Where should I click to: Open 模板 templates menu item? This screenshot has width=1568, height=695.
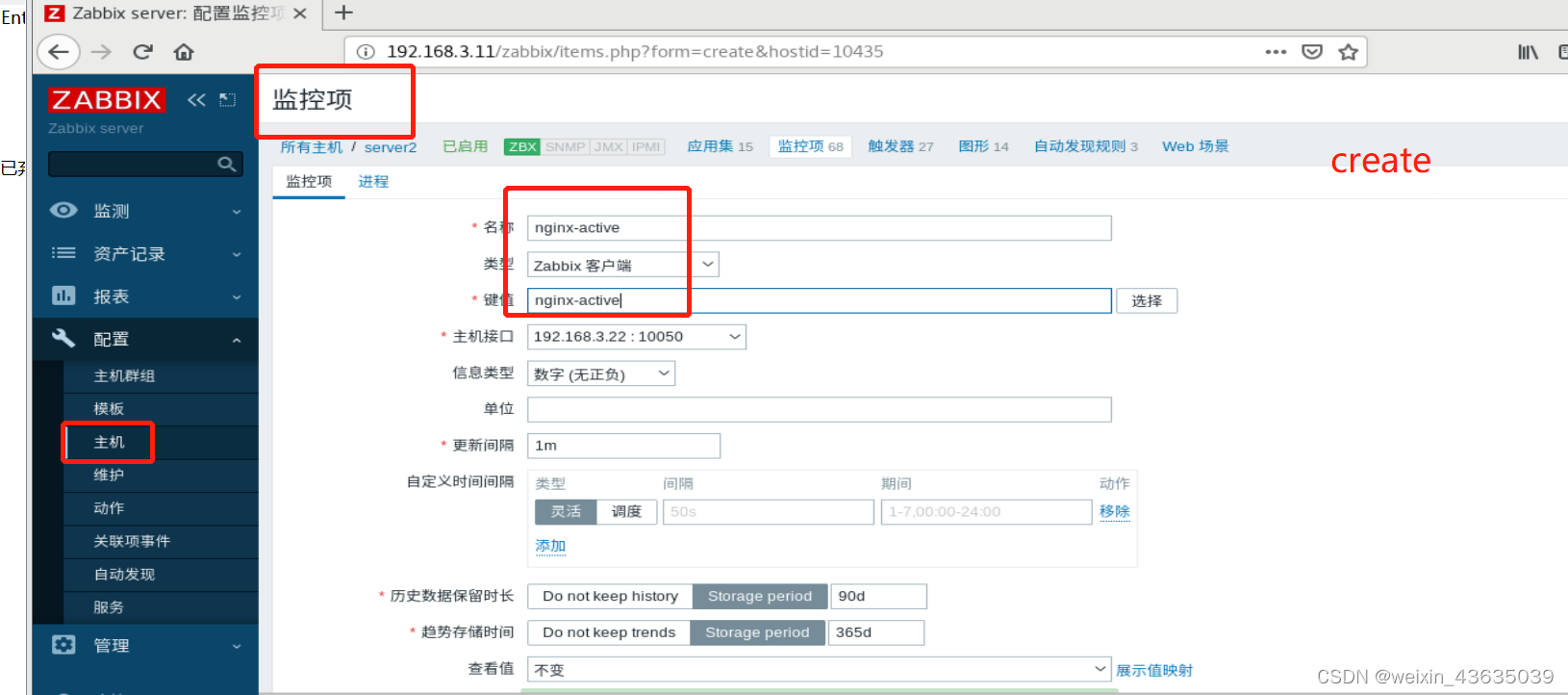pos(109,409)
